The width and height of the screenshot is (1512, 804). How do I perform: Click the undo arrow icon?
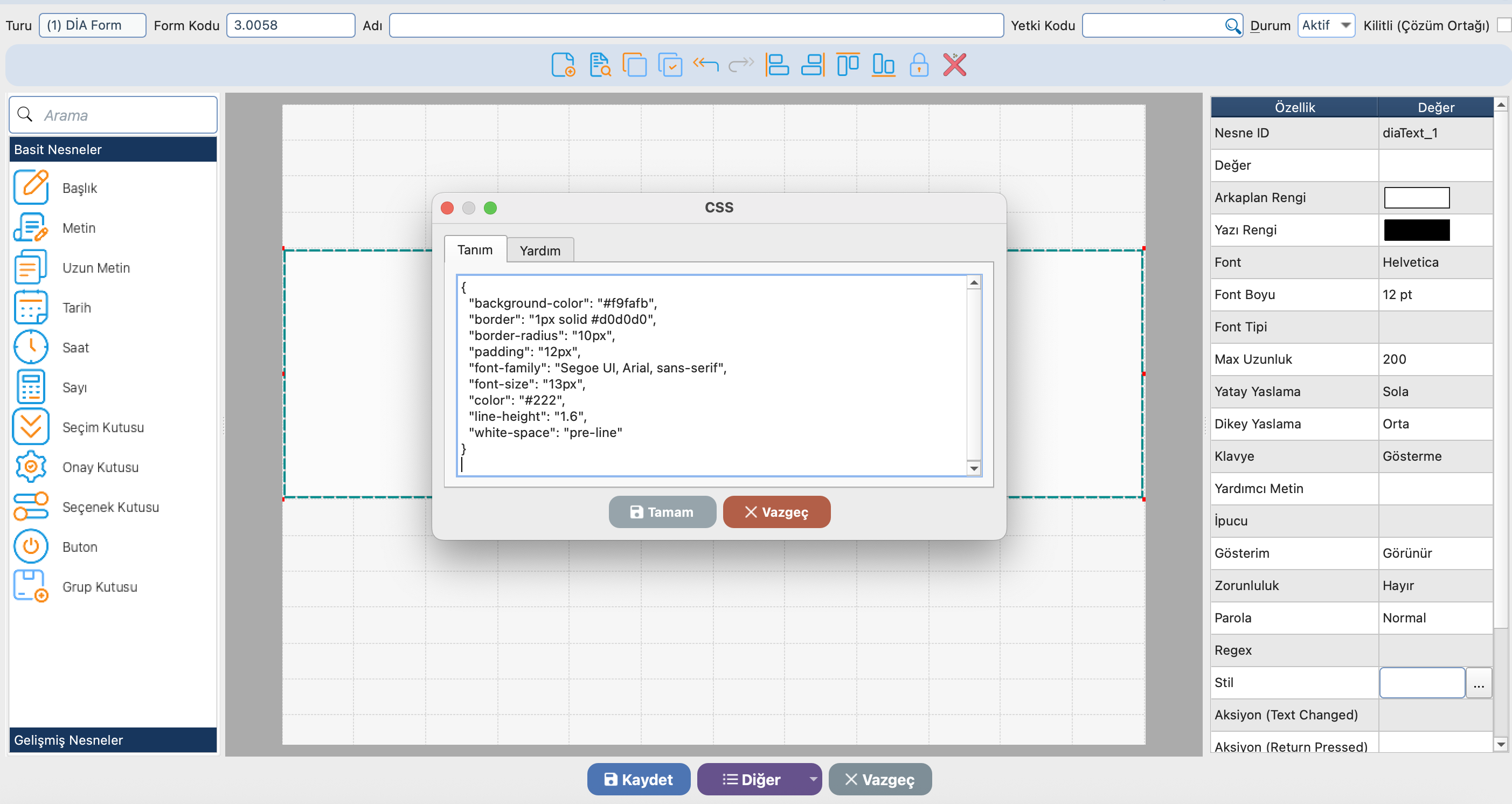click(705, 65)
